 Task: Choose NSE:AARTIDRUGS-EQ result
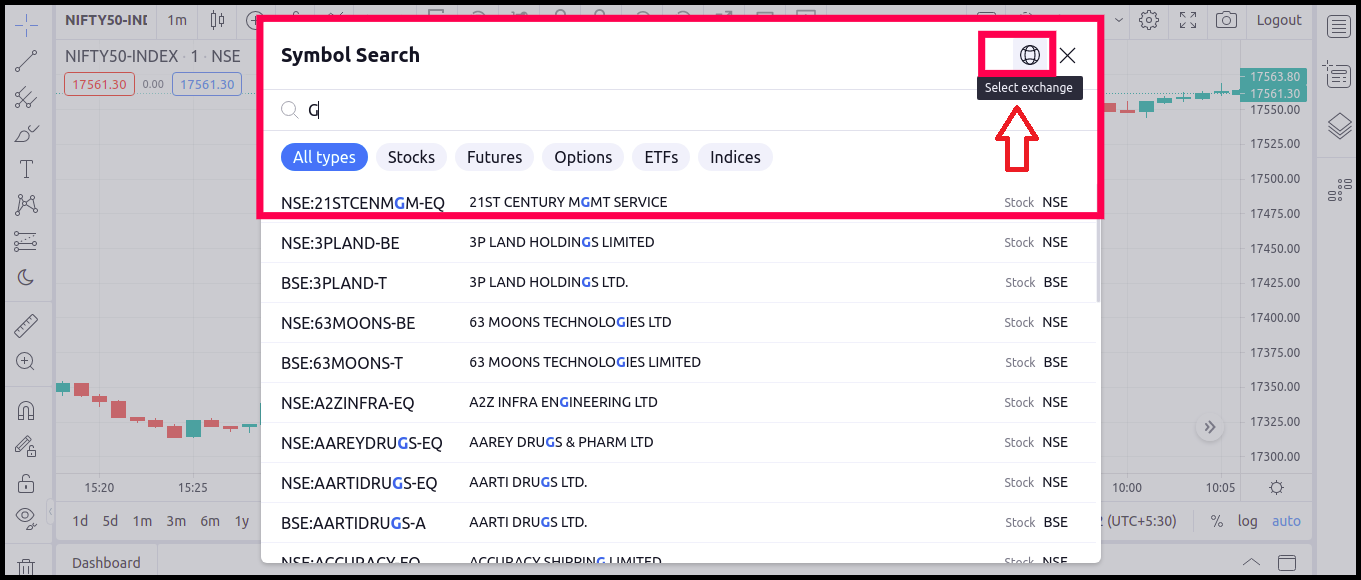pos(678,483)
